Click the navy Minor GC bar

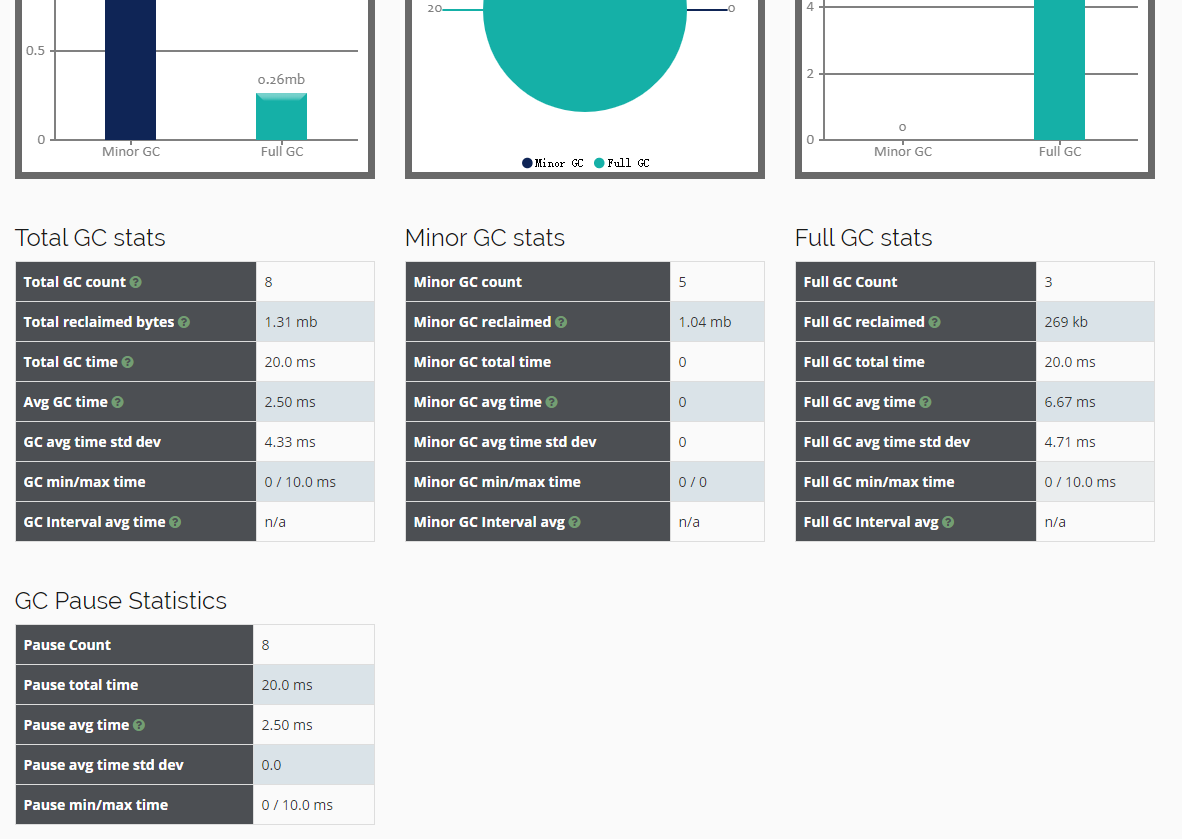pos(130,69)
